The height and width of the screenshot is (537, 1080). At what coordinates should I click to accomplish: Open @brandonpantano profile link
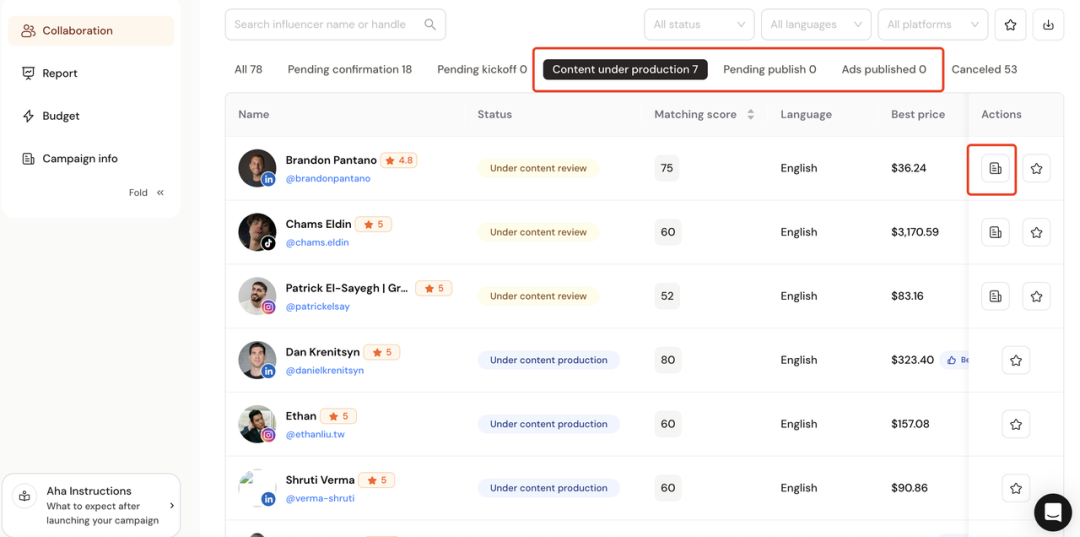point(328,179)
